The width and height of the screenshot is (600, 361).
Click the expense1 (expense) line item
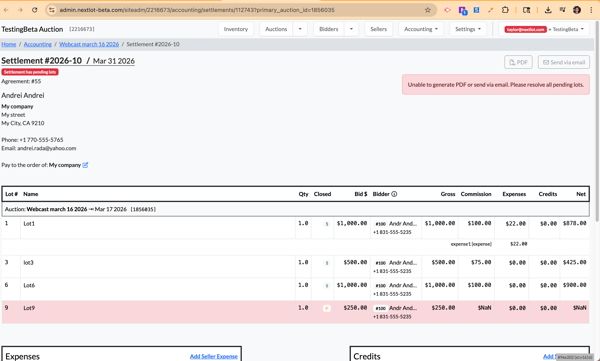click(x=471, y=244)
